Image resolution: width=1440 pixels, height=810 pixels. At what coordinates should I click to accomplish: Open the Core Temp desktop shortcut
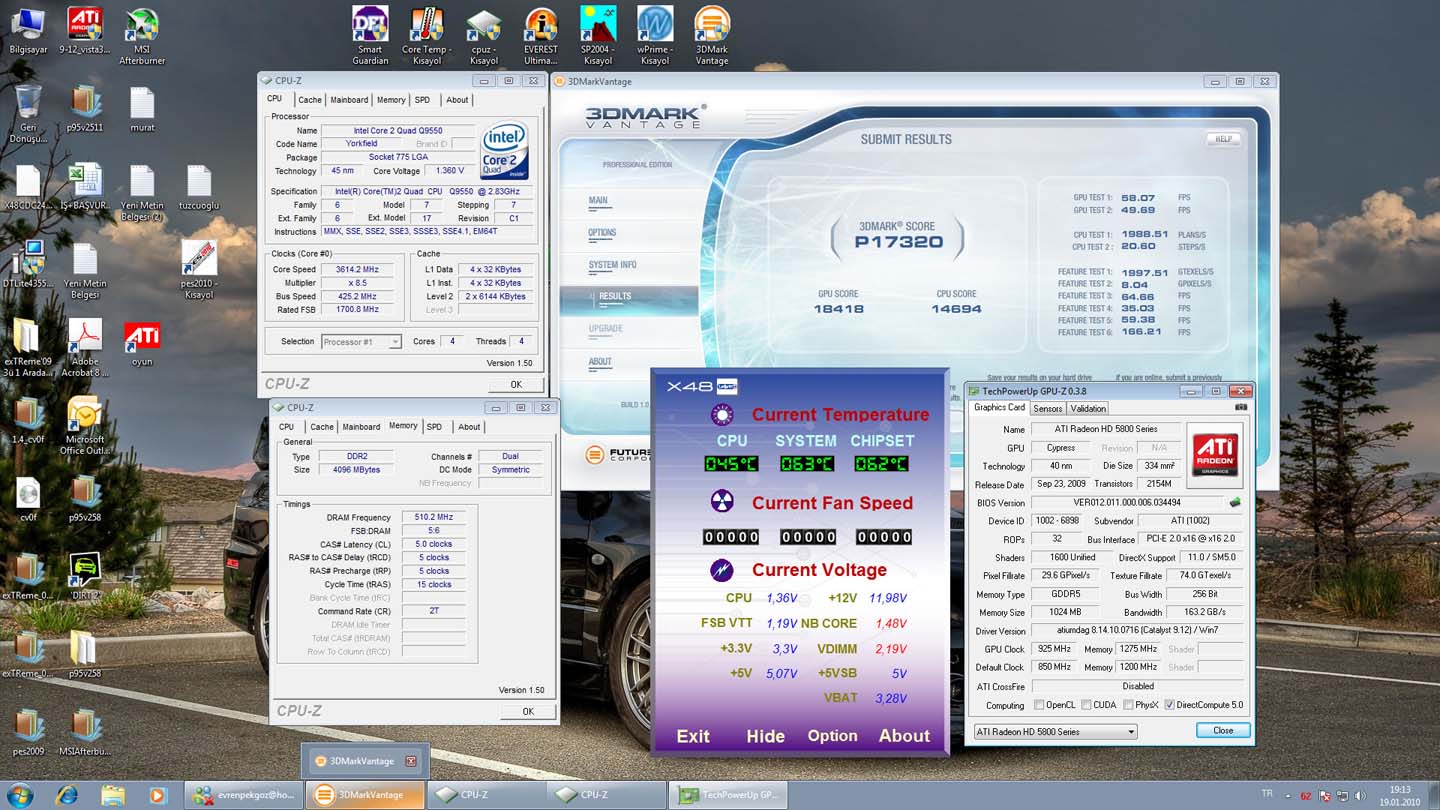(427, 36)
